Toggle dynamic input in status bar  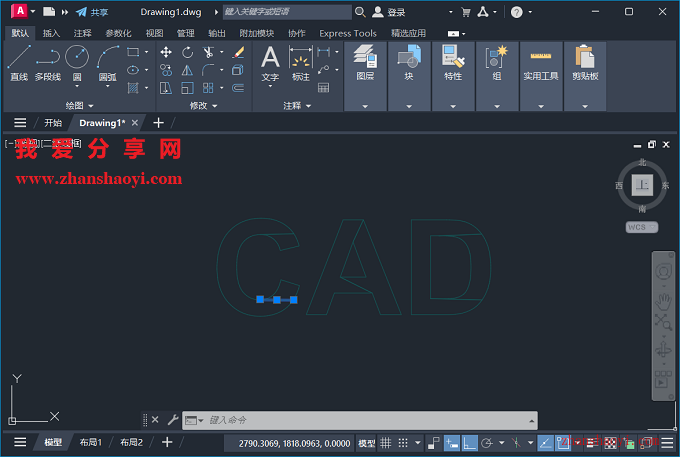coord(452,443)
